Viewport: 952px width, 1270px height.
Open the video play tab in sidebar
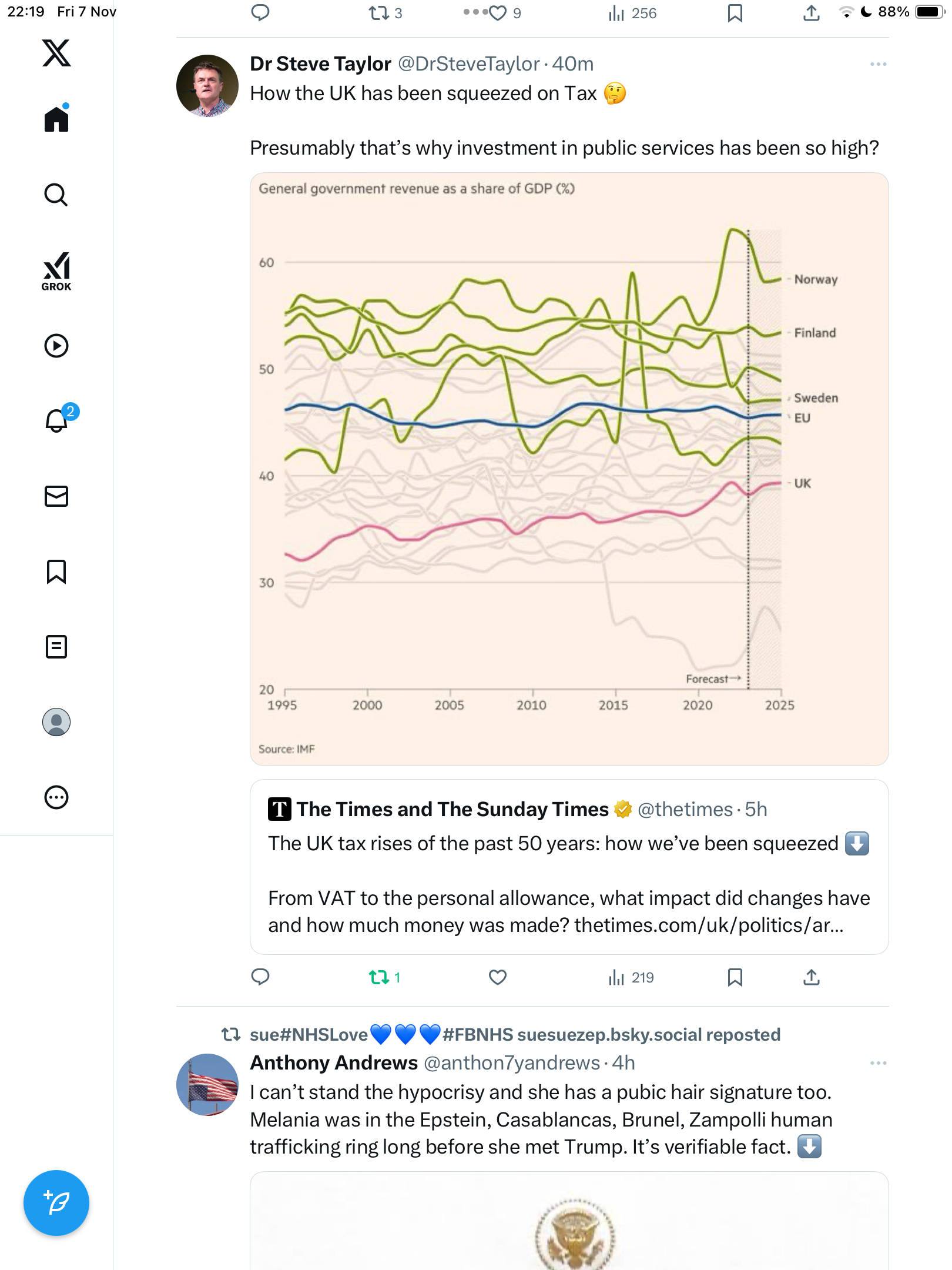click(x=56, y=346)
